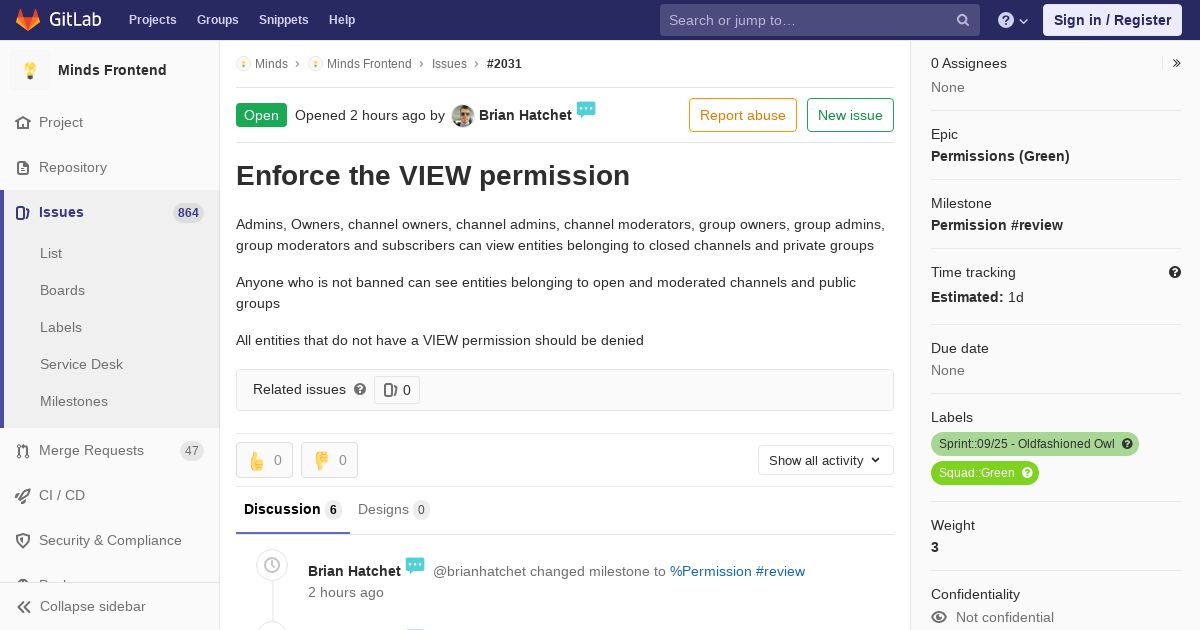
Task: Click the Project home icon in sidebar
Action: (23, 123)
